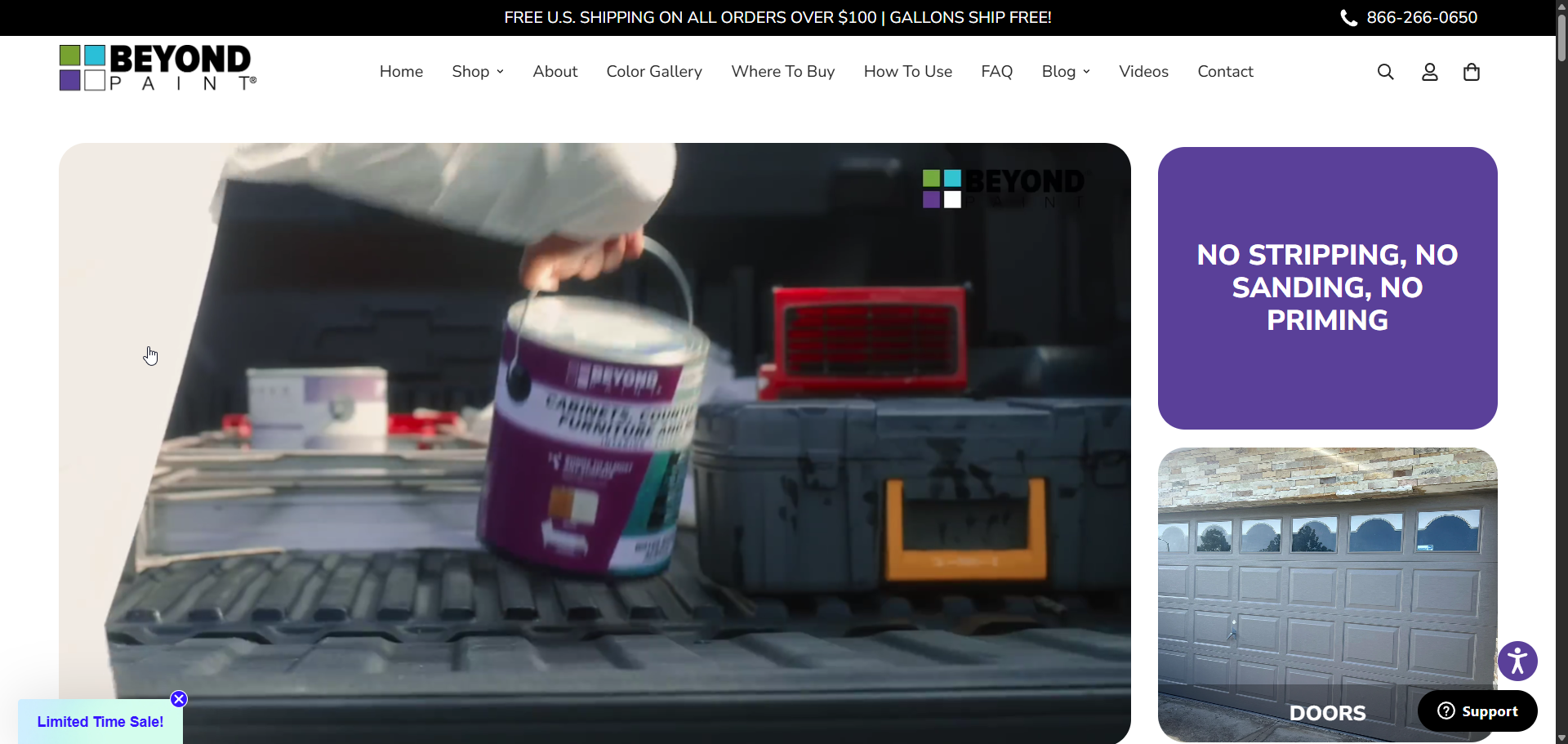This screenshot has width=1568, height=744.
Task: Click the phone icon in top bar
Action: point(1348,18)
